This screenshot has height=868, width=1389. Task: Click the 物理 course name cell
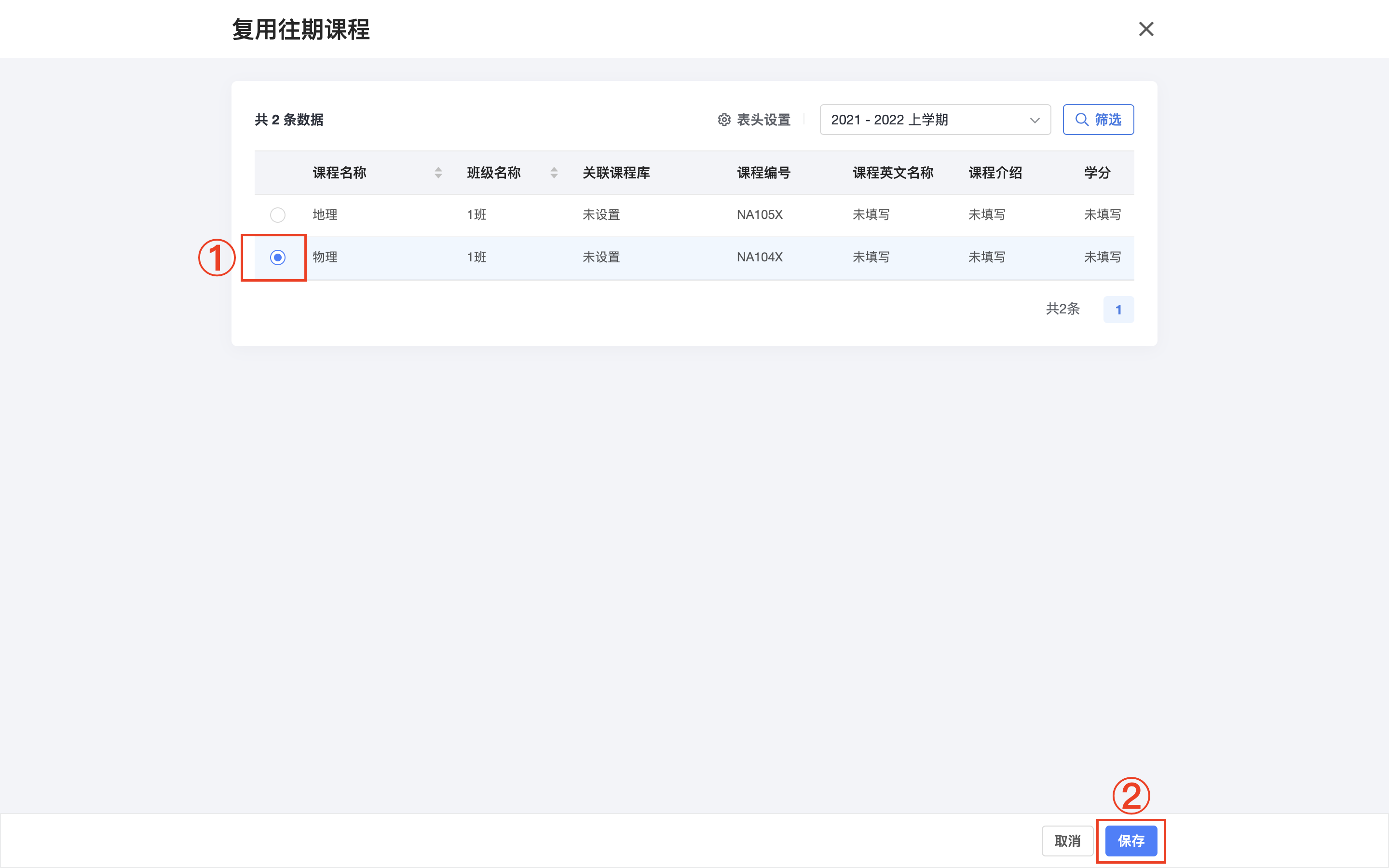pyautogui.click(x=325, y=257)
